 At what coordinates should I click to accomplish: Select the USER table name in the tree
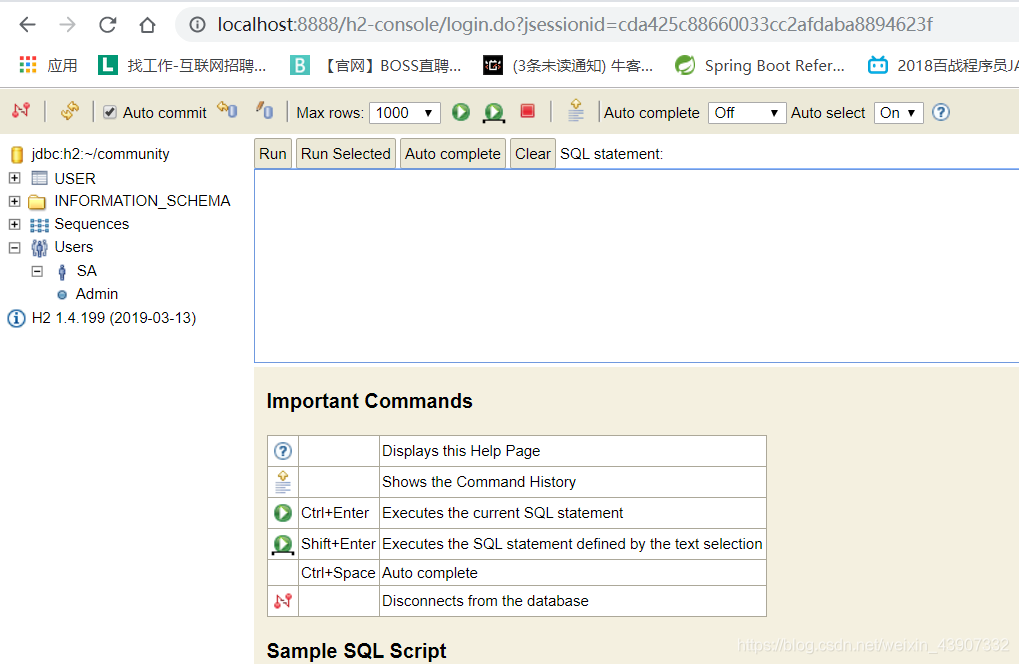(x=75, y=179)
